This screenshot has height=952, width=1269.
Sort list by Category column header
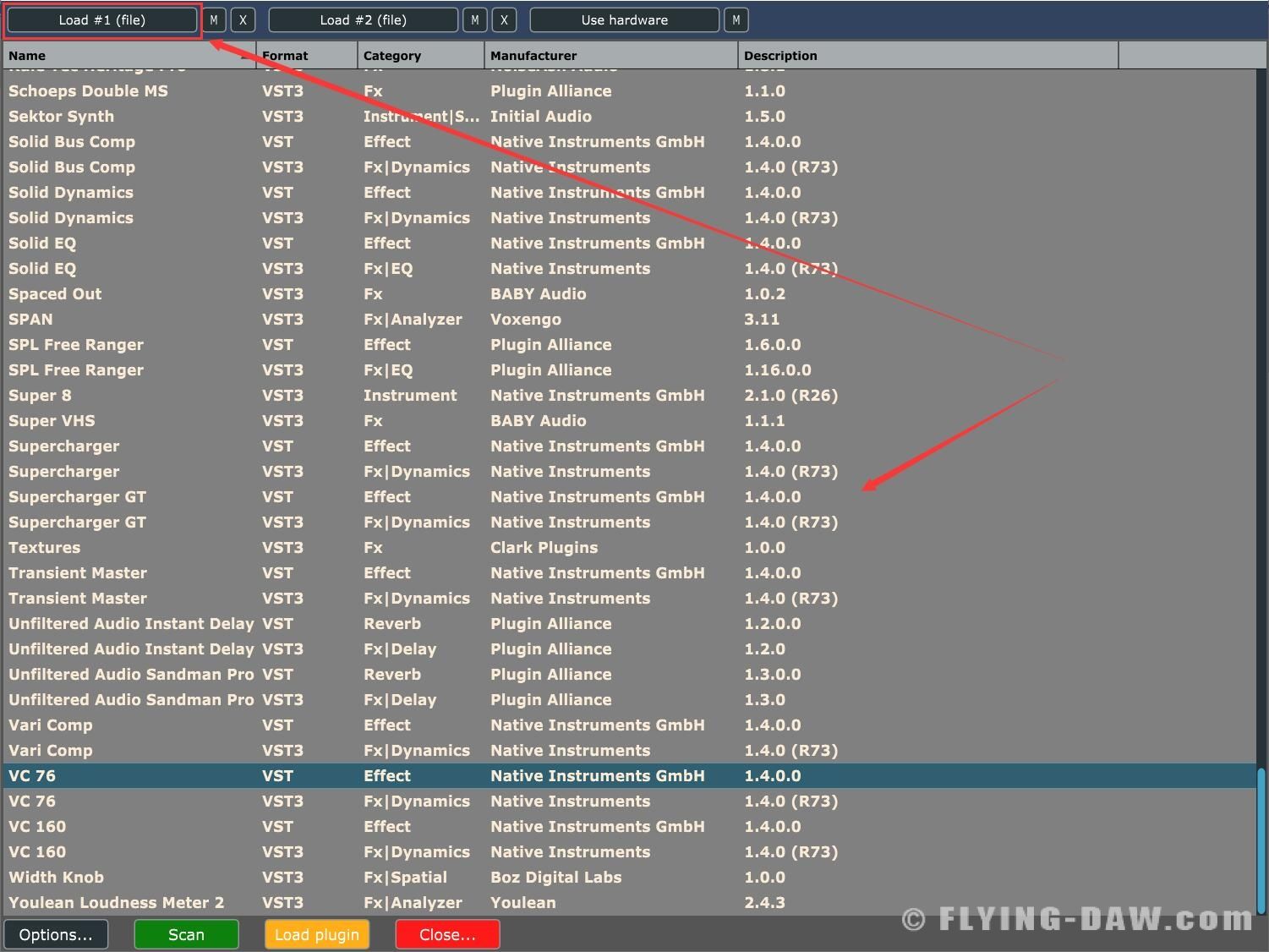tap(421, 56)
